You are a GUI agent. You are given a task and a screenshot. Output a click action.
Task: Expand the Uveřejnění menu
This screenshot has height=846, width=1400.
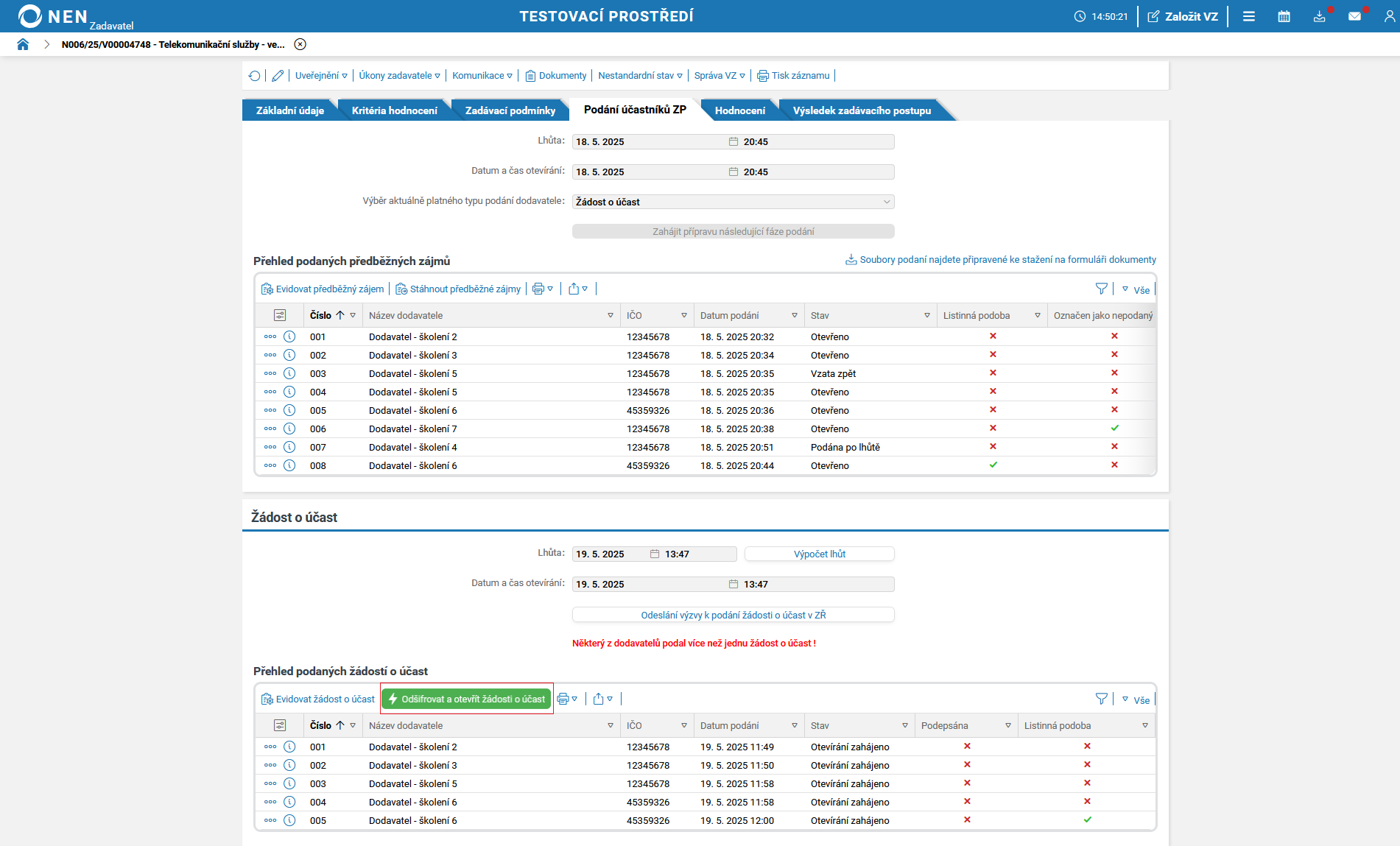[321, 76]
